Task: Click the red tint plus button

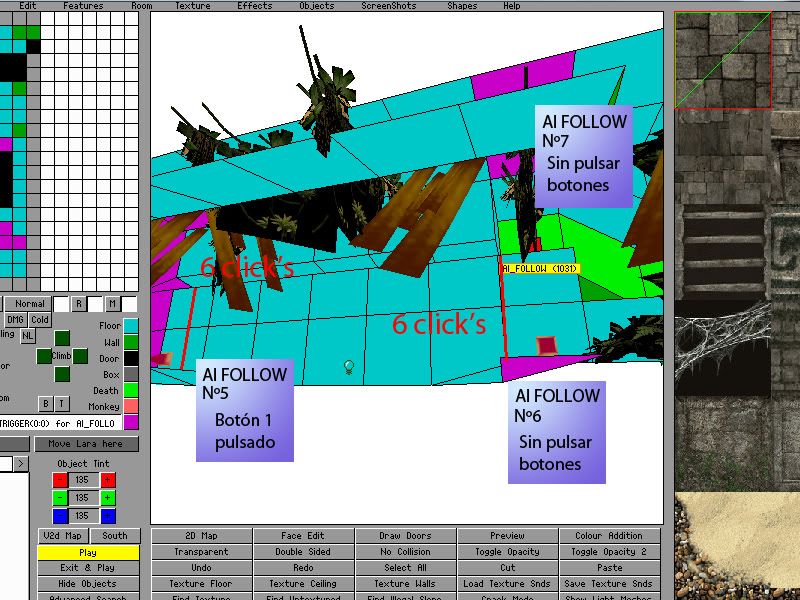Action: click(108, 480)
